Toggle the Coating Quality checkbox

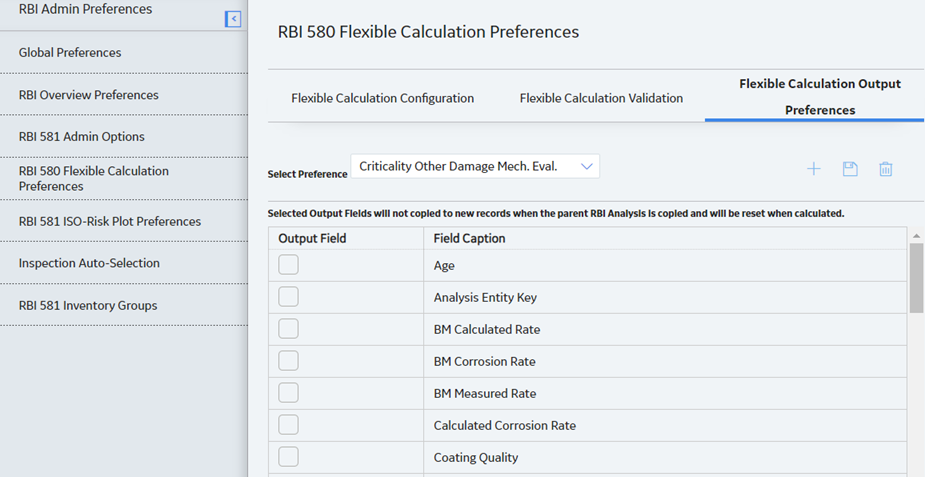[288, 456]
